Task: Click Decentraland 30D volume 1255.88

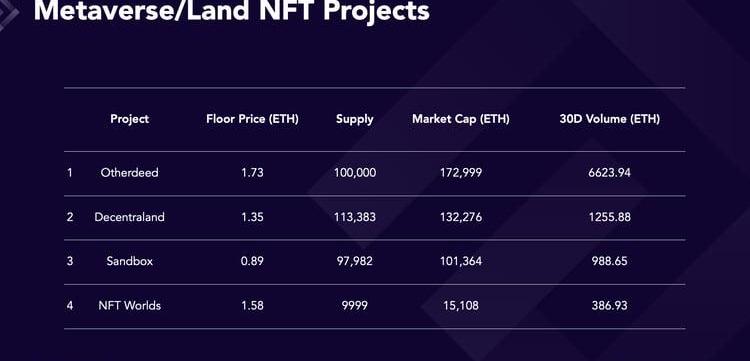Action: pyautogui.click(x=609, y=217)
